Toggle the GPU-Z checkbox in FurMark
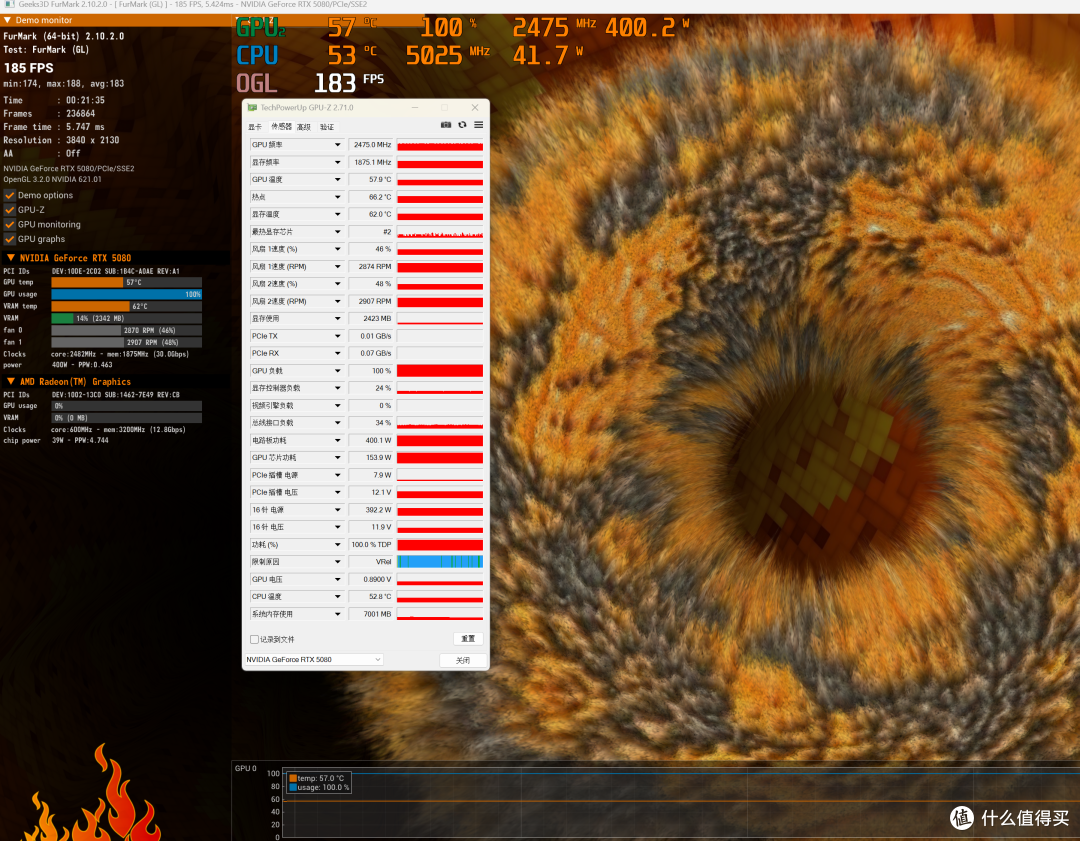Image resolution: width=1080 pixels, height=841 pixels. tap(10, 209)
